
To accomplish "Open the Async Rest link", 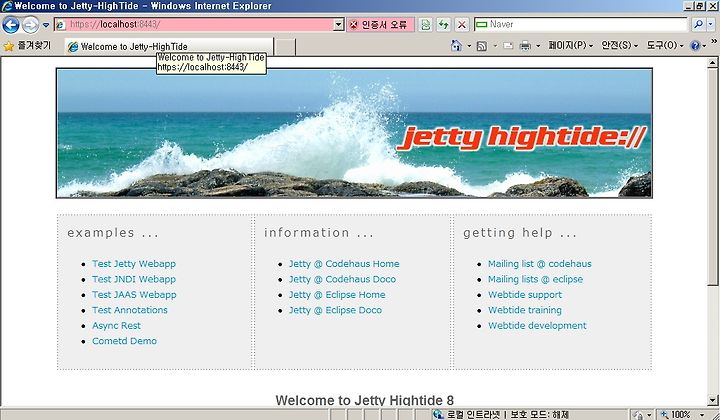I will click(x=116, y=325).
